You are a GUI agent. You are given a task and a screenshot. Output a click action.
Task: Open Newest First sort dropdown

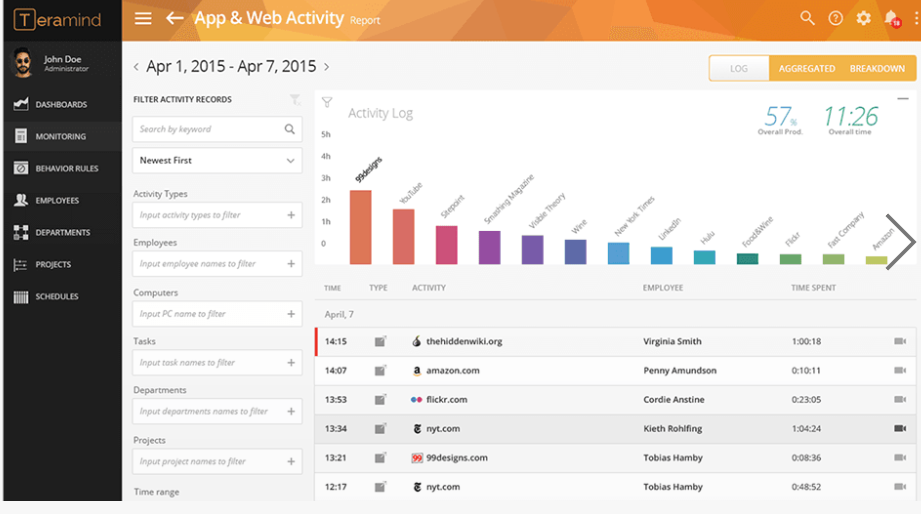click(217, 160)
